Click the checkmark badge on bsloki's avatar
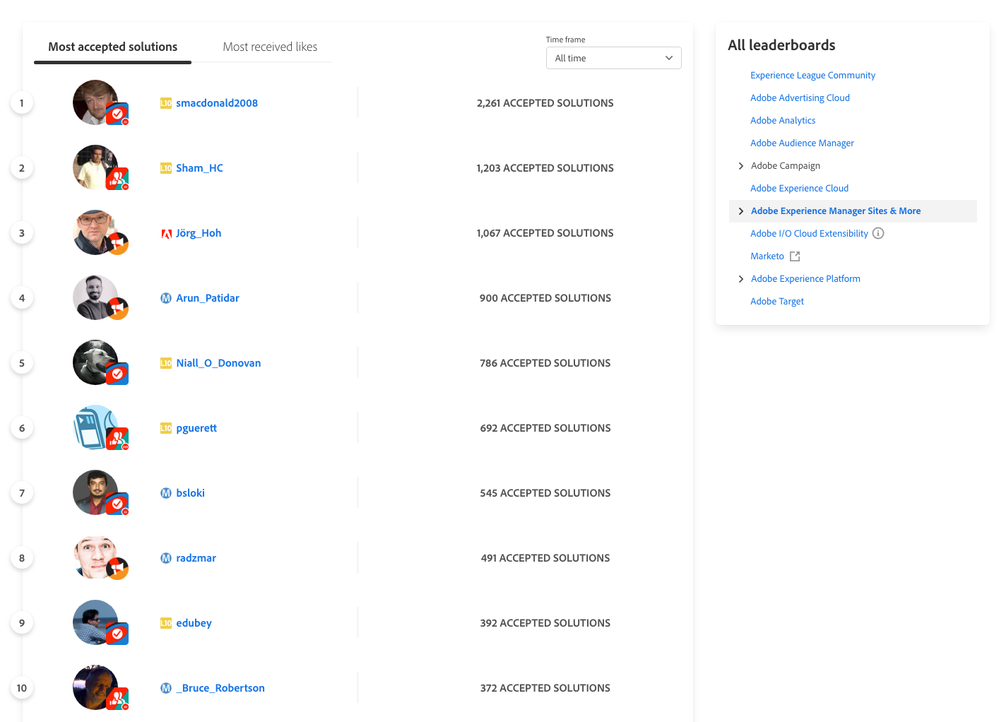The width and height of the screenshot is (999, 722). click(117, 504)
